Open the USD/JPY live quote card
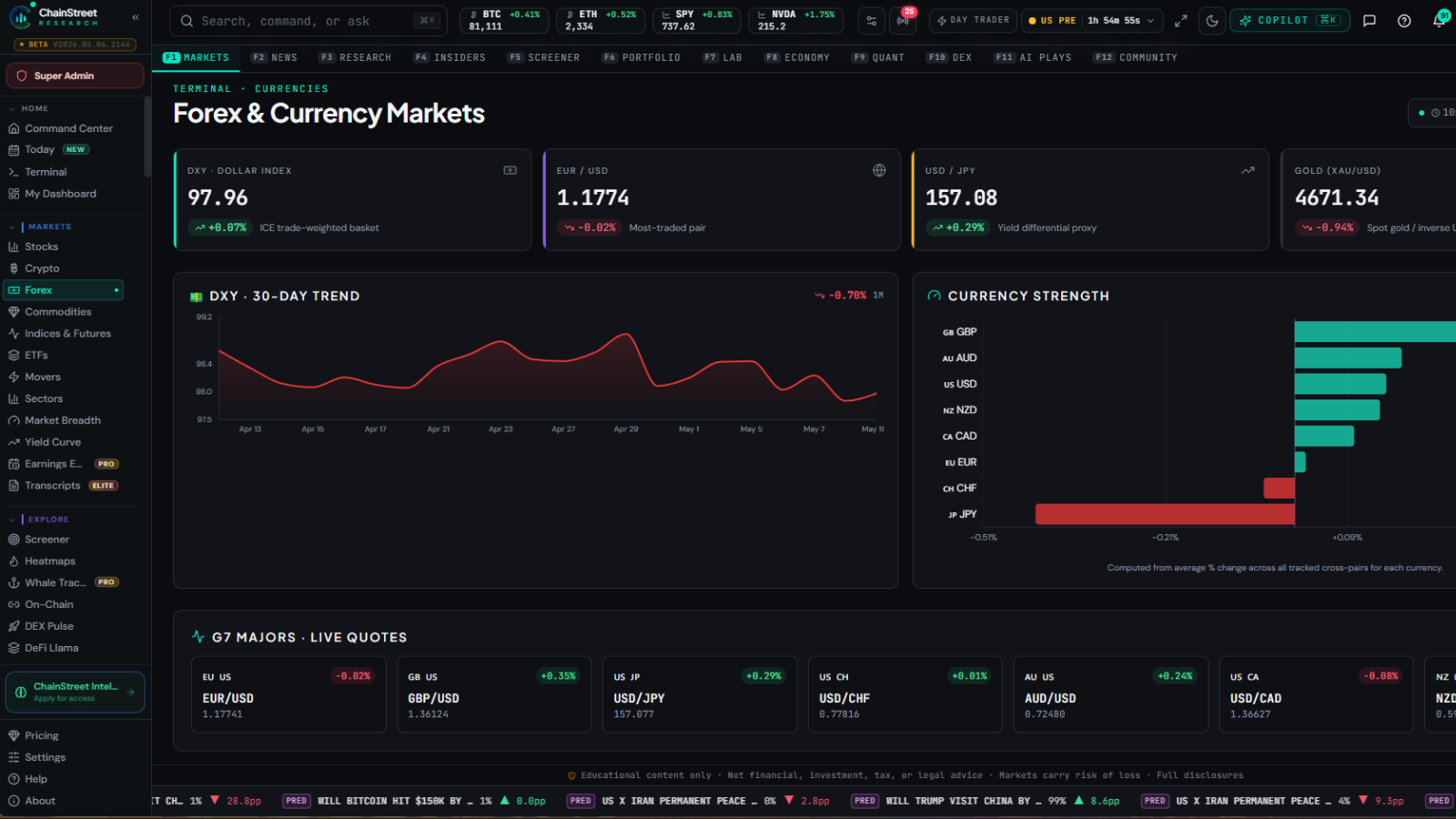The image size is (1456, 819). [x=700, y=694]
